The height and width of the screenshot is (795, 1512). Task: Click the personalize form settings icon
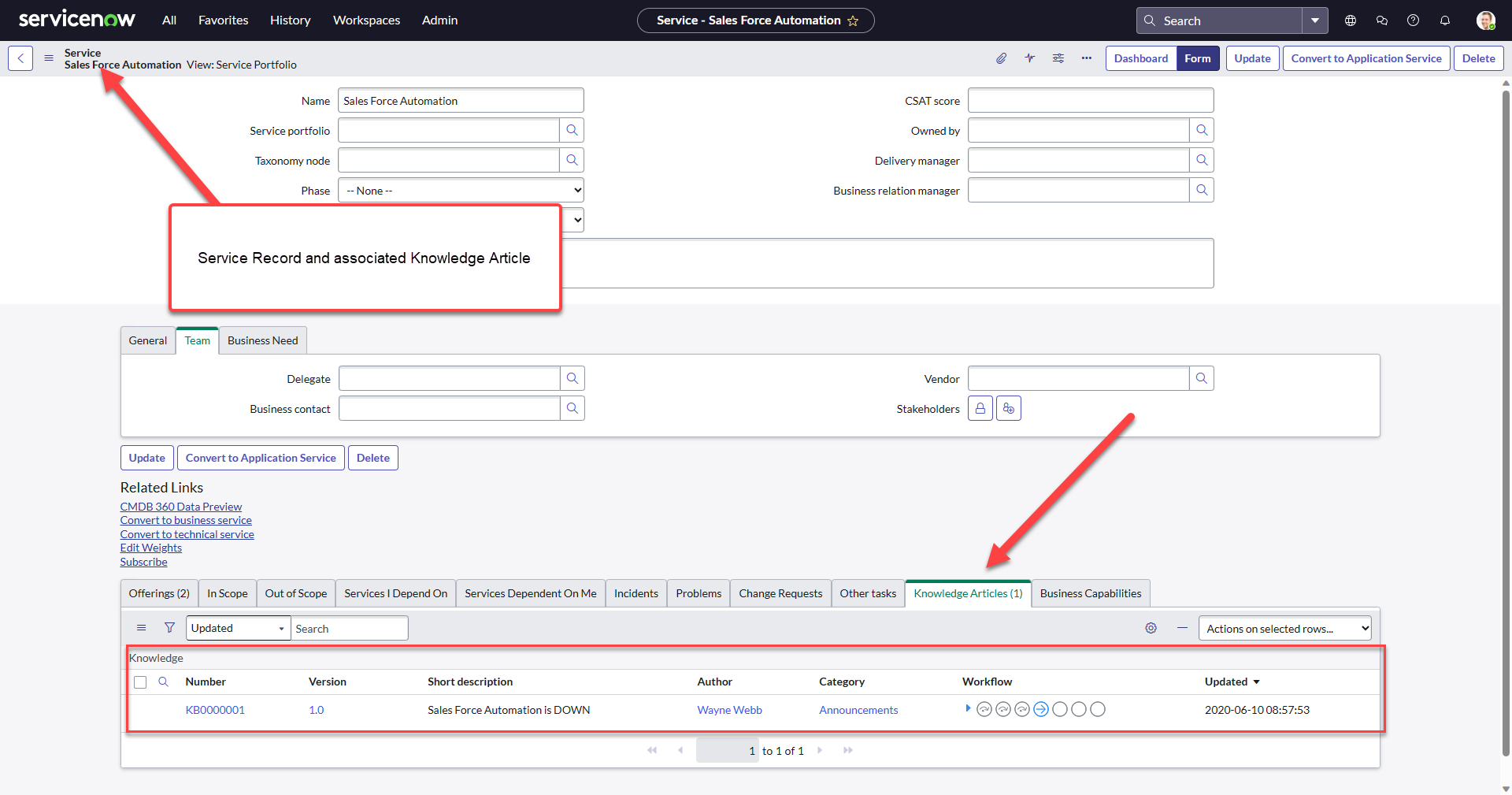[x=1058, y=58]
